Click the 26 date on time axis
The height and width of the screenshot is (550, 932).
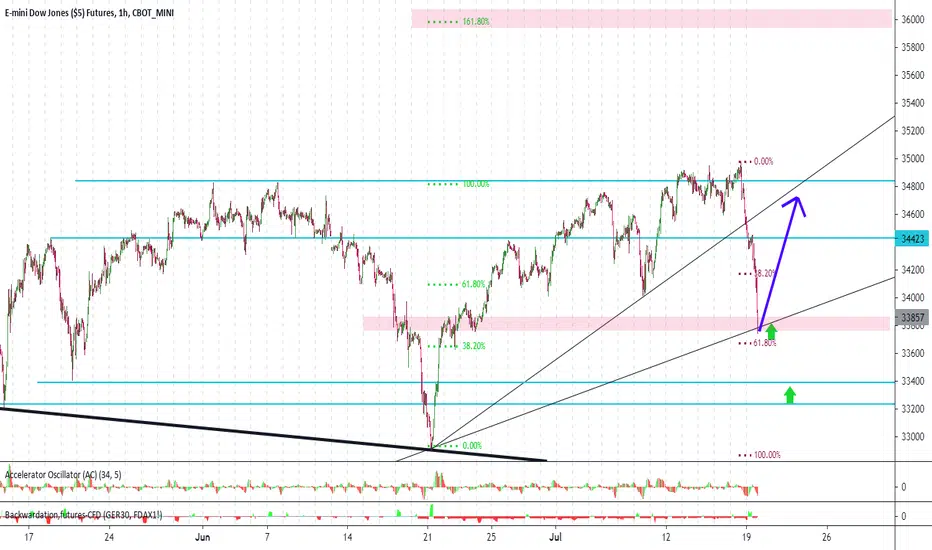pyautogui.click(x=827, y=537)
